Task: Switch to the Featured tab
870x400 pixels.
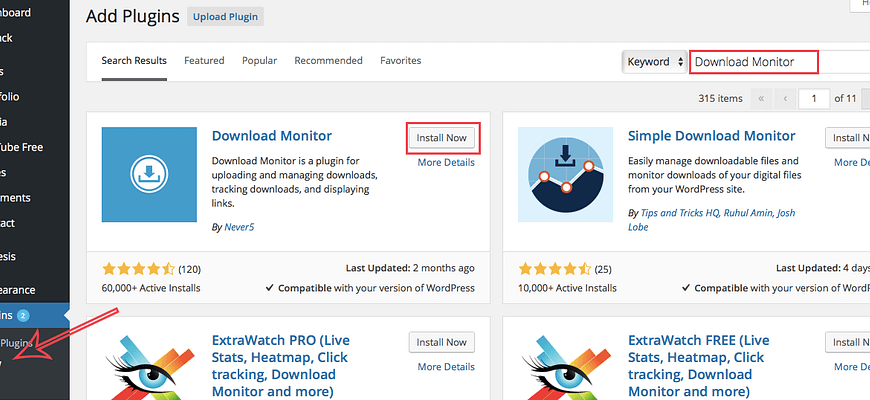Action: point(204,61)
